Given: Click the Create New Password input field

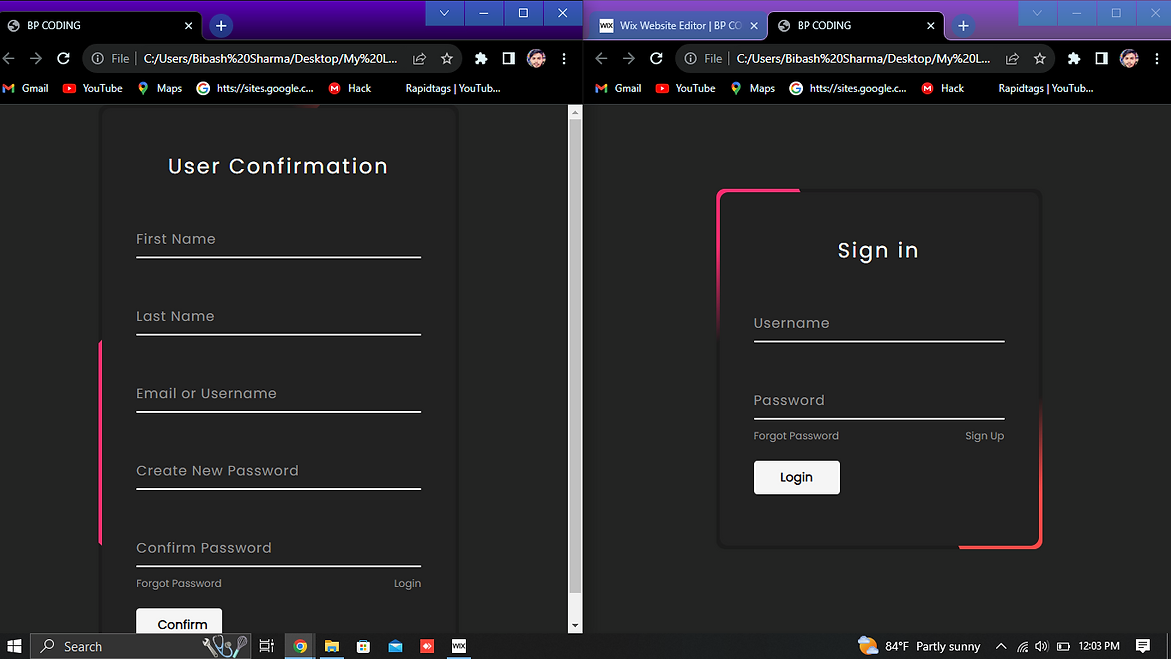Looking at the screenshot, I should [x=278, y=471].
